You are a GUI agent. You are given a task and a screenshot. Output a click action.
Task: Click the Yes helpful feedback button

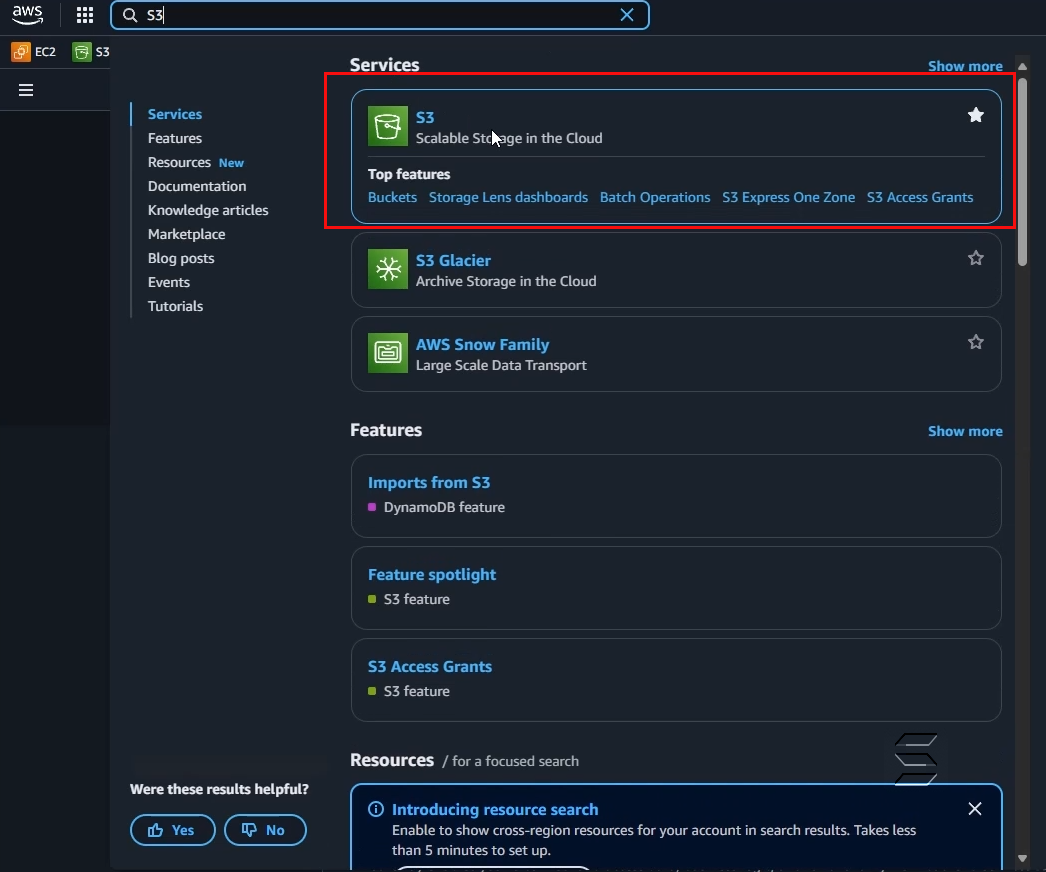point(173,830)
